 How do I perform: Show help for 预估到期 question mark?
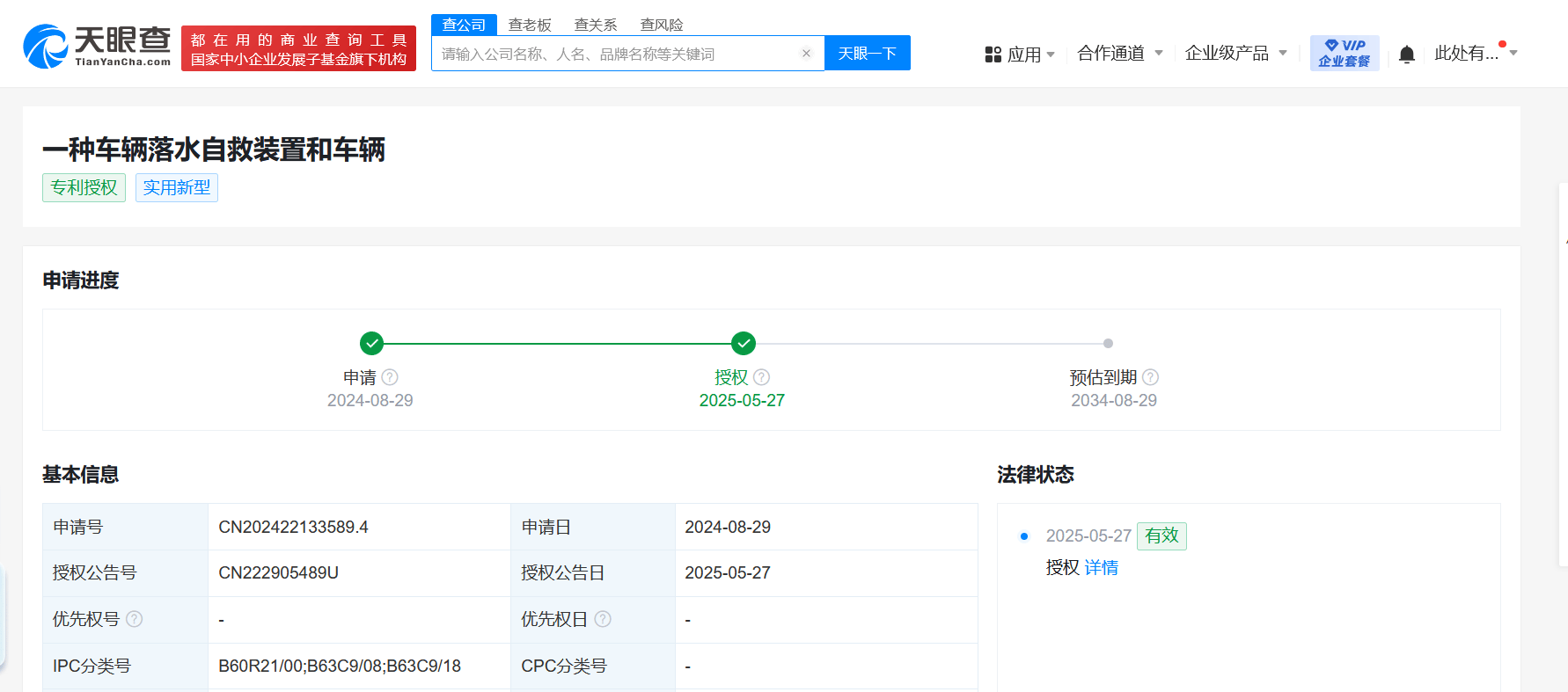[1151, 377]
